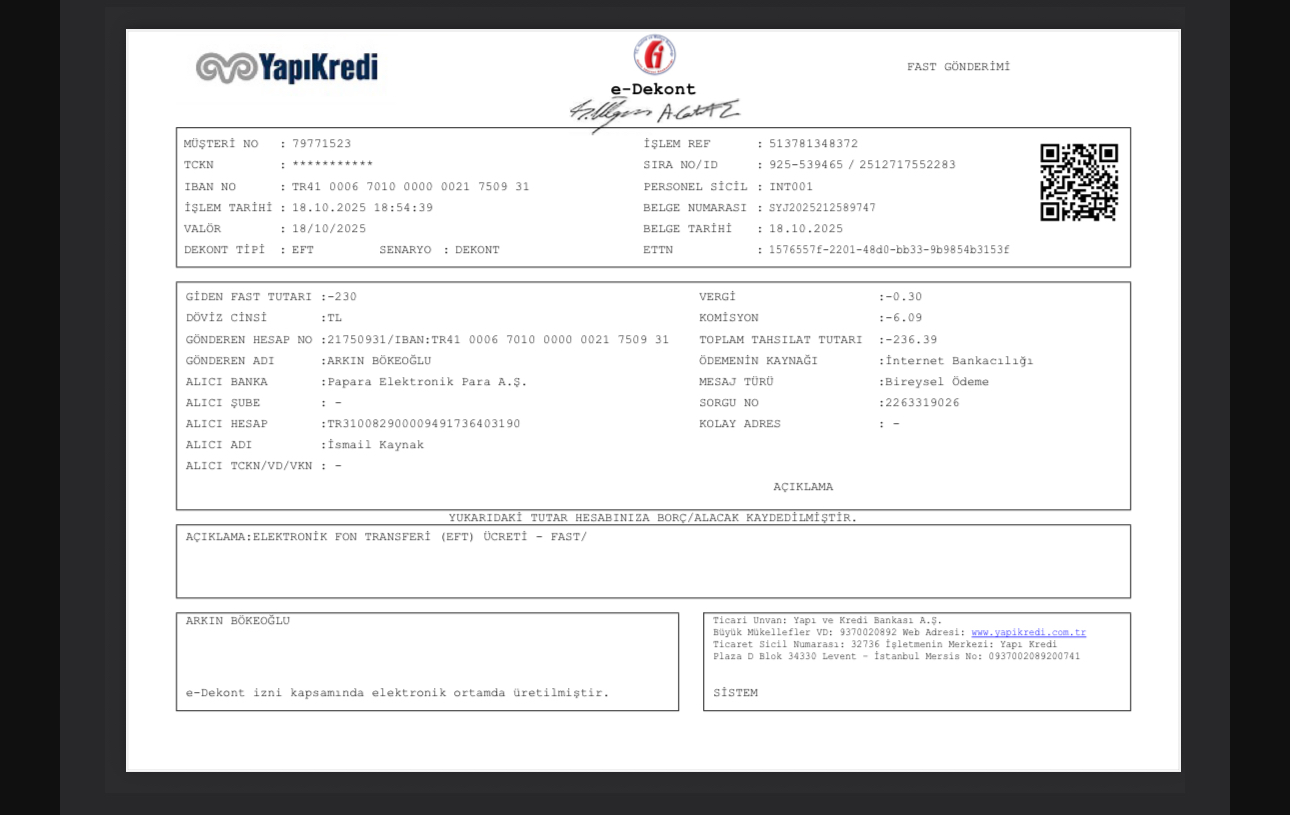Click the İŞLEM TARİHİ timestamp 18.10.2025 18:54:39

tap(362, 208)
